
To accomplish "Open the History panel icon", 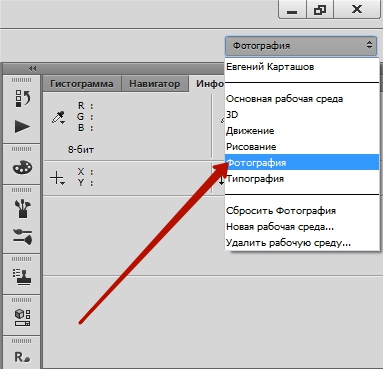I will pyautogui.click(x=22, y=99).
